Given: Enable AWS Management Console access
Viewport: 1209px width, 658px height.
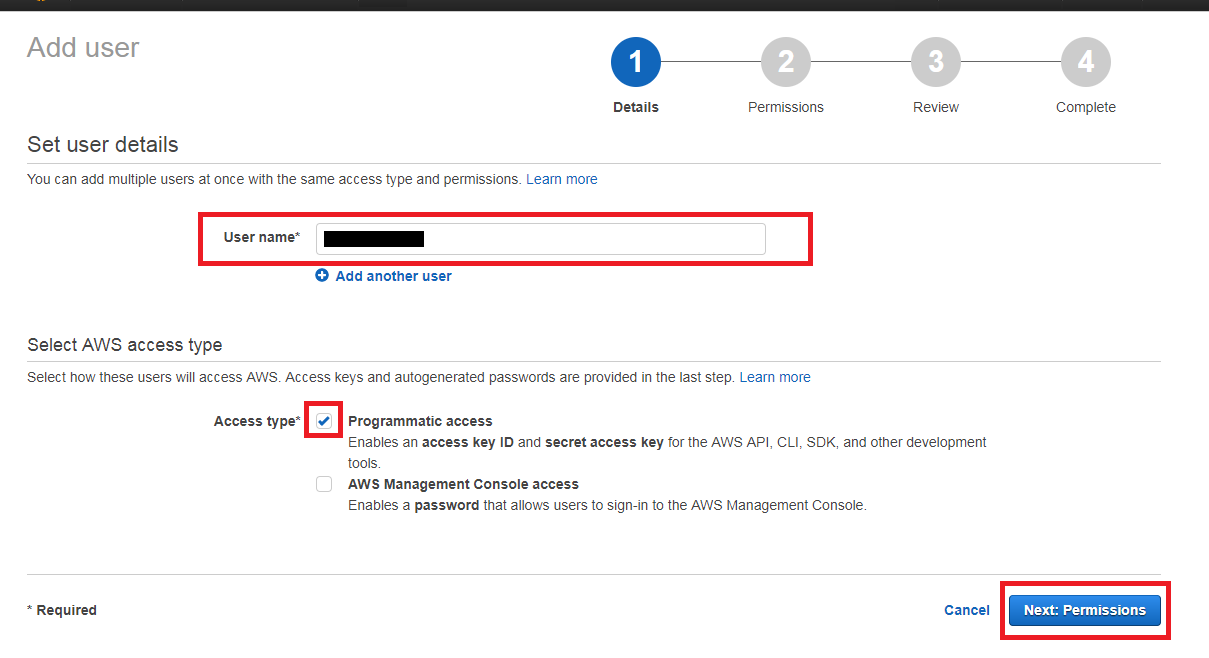Looking at the screenshot, I should pyautogui.click(x=323, y=483).
